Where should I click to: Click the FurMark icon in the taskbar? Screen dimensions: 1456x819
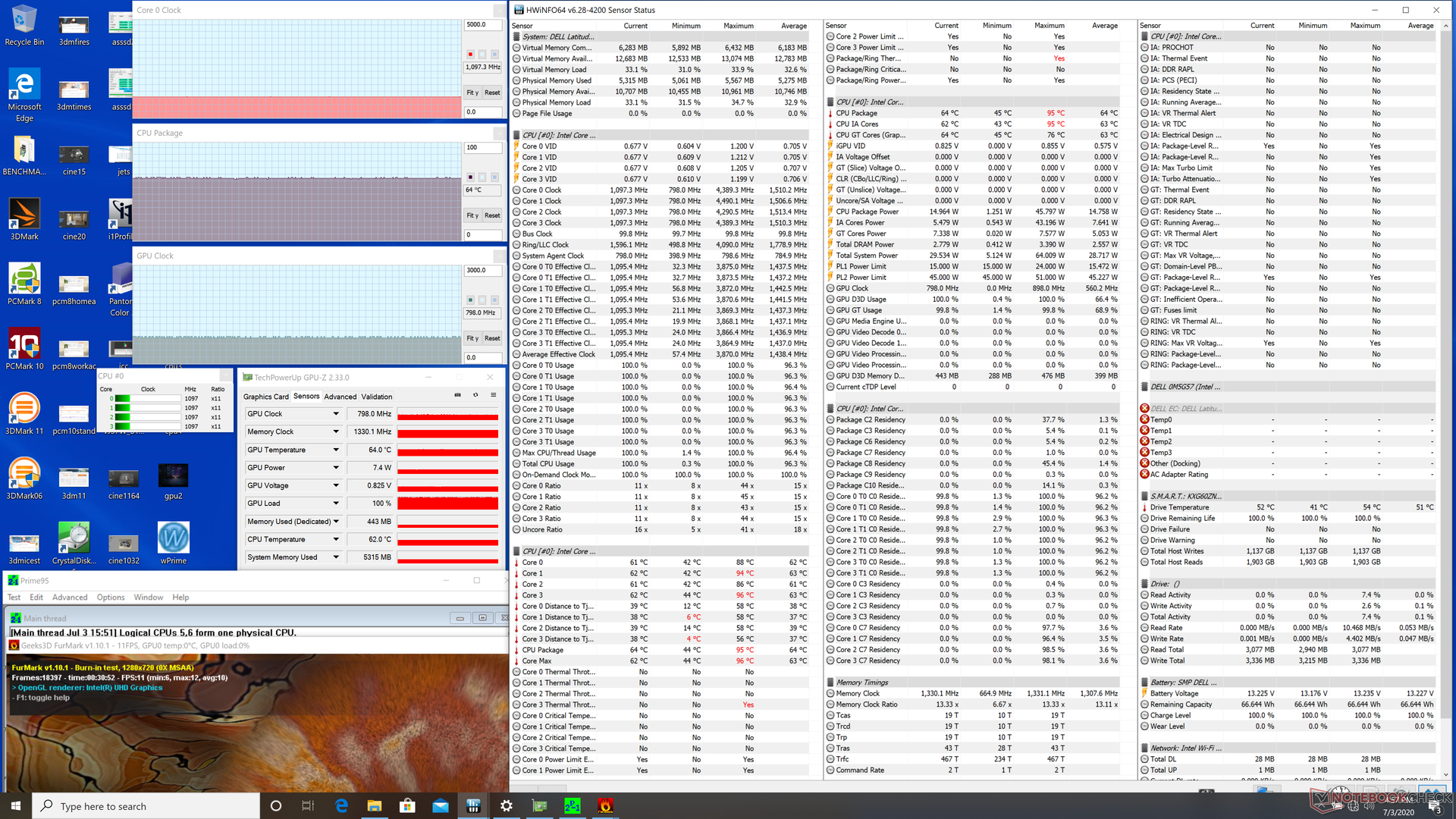tap(605, 805)
